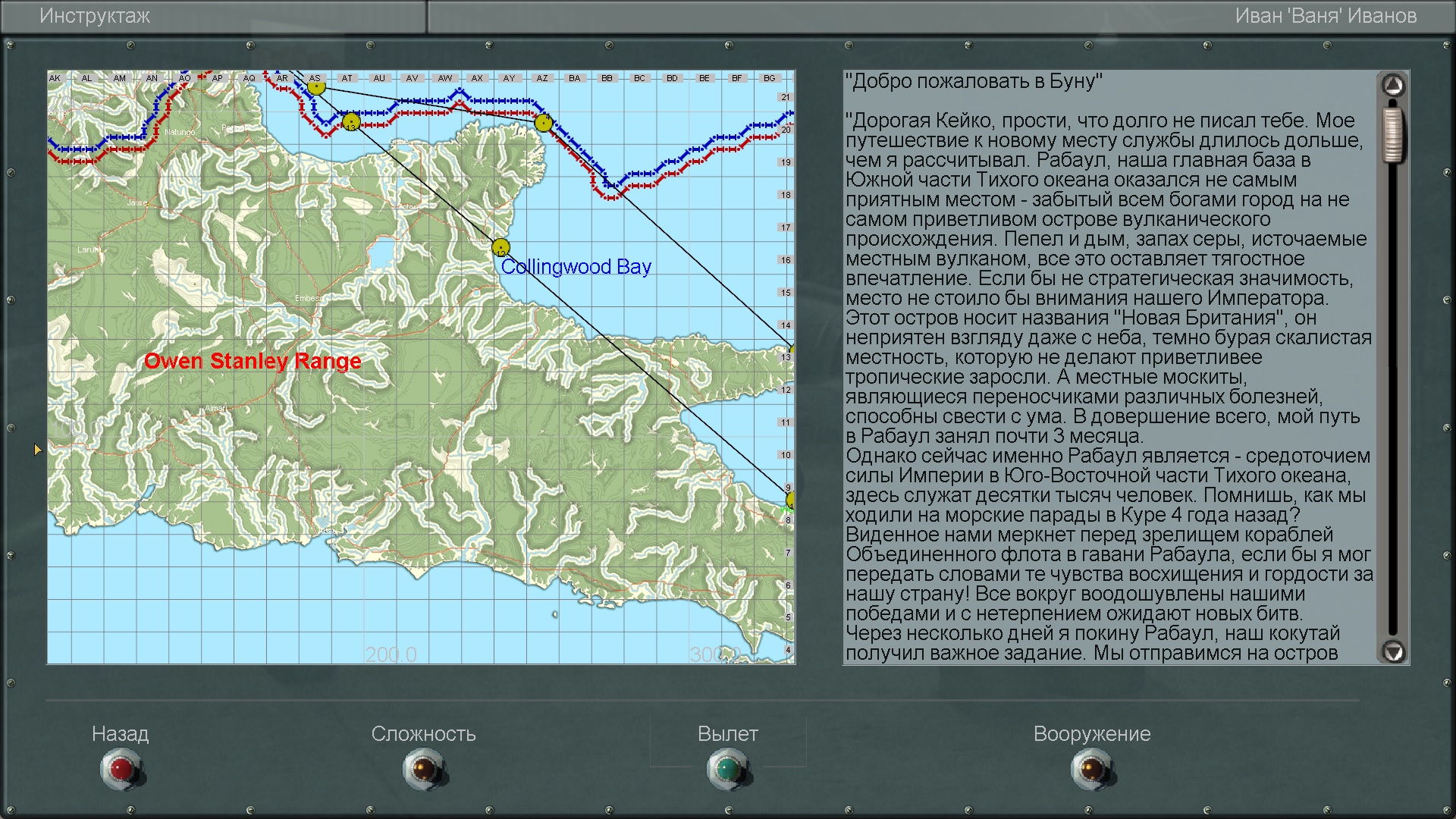The width and height of the screenshot is (1456, 819).
Task: Click the Назад text label
Action: click(120, 733)
